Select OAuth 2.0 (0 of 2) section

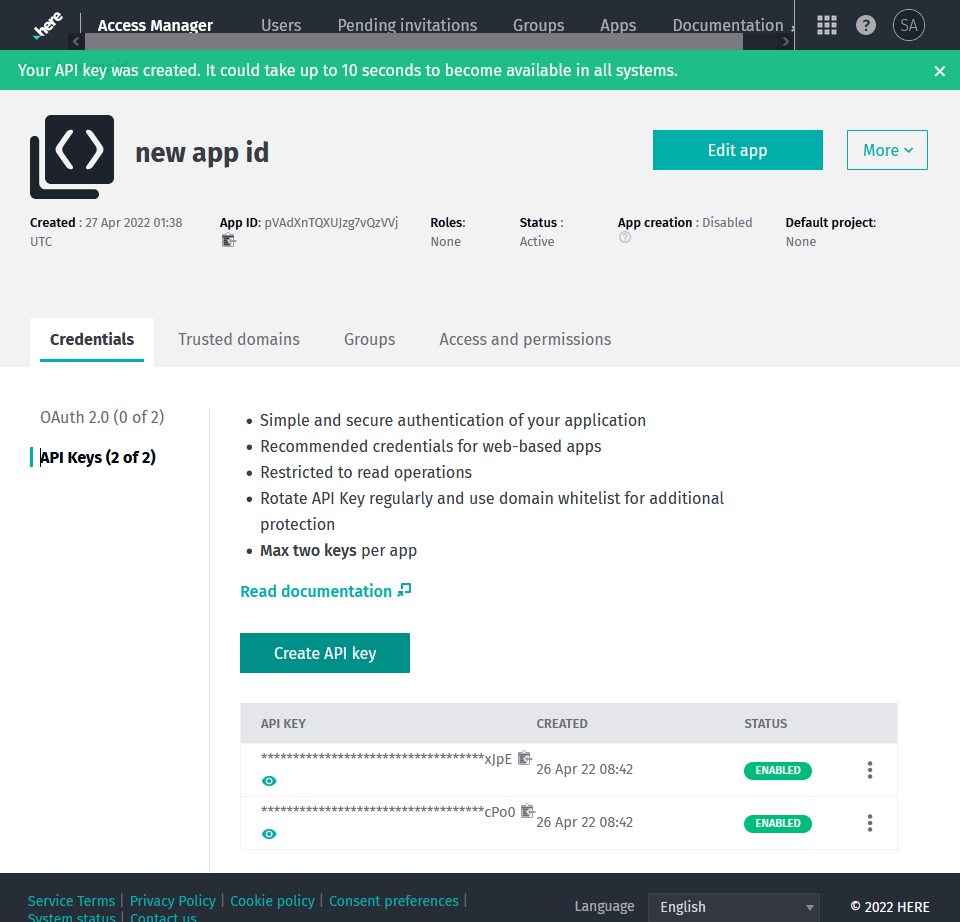point(102,418)
